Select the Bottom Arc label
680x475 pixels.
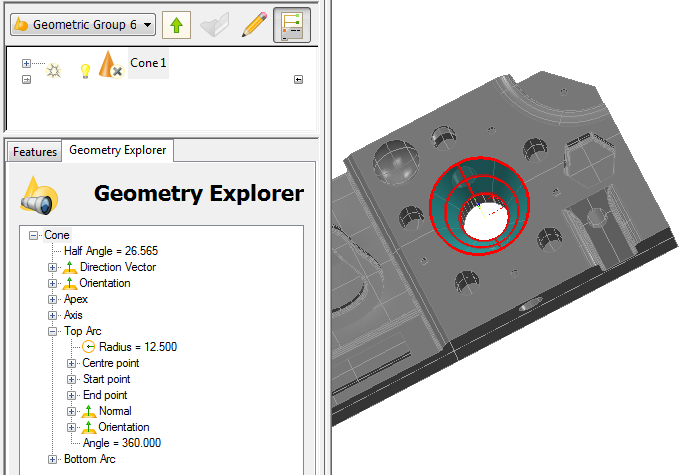pos(90,459)
